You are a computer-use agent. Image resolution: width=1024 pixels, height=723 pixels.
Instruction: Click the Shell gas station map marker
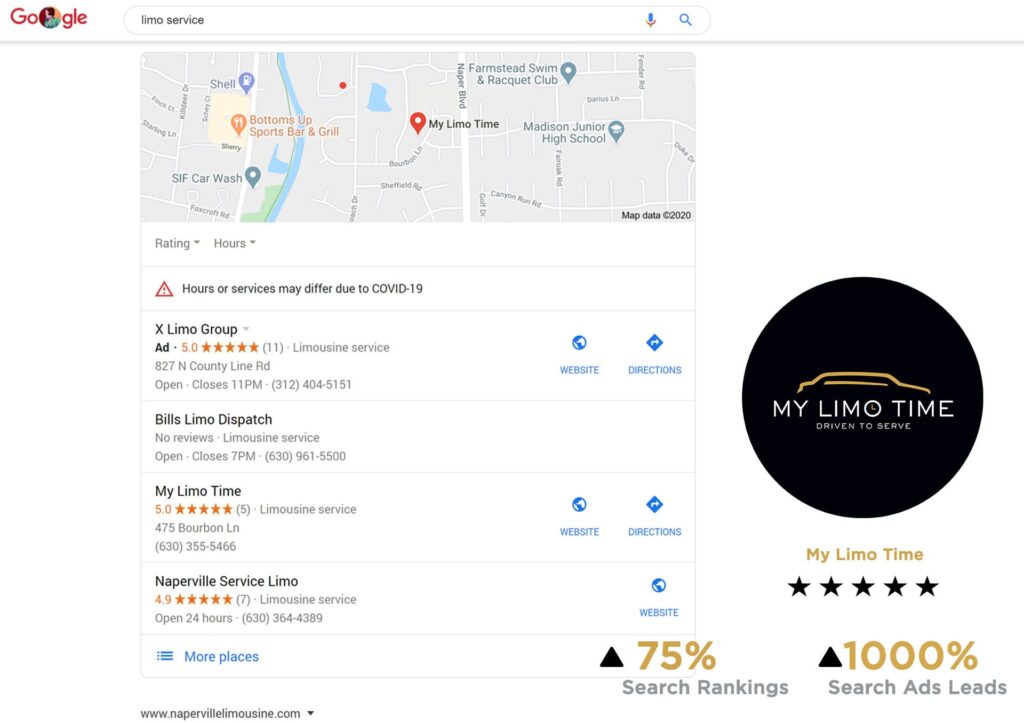(246, 82)
